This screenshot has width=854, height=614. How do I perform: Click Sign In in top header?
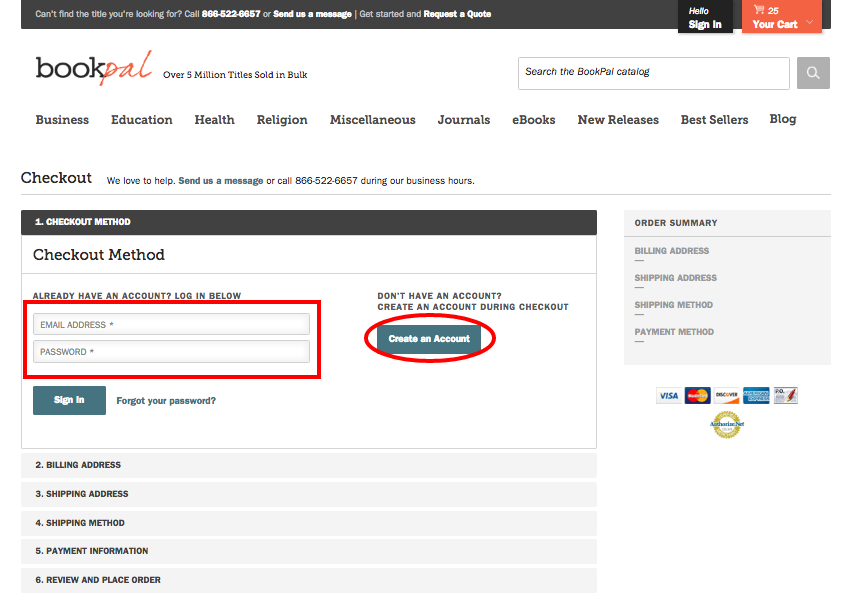[x=705, y=24]
